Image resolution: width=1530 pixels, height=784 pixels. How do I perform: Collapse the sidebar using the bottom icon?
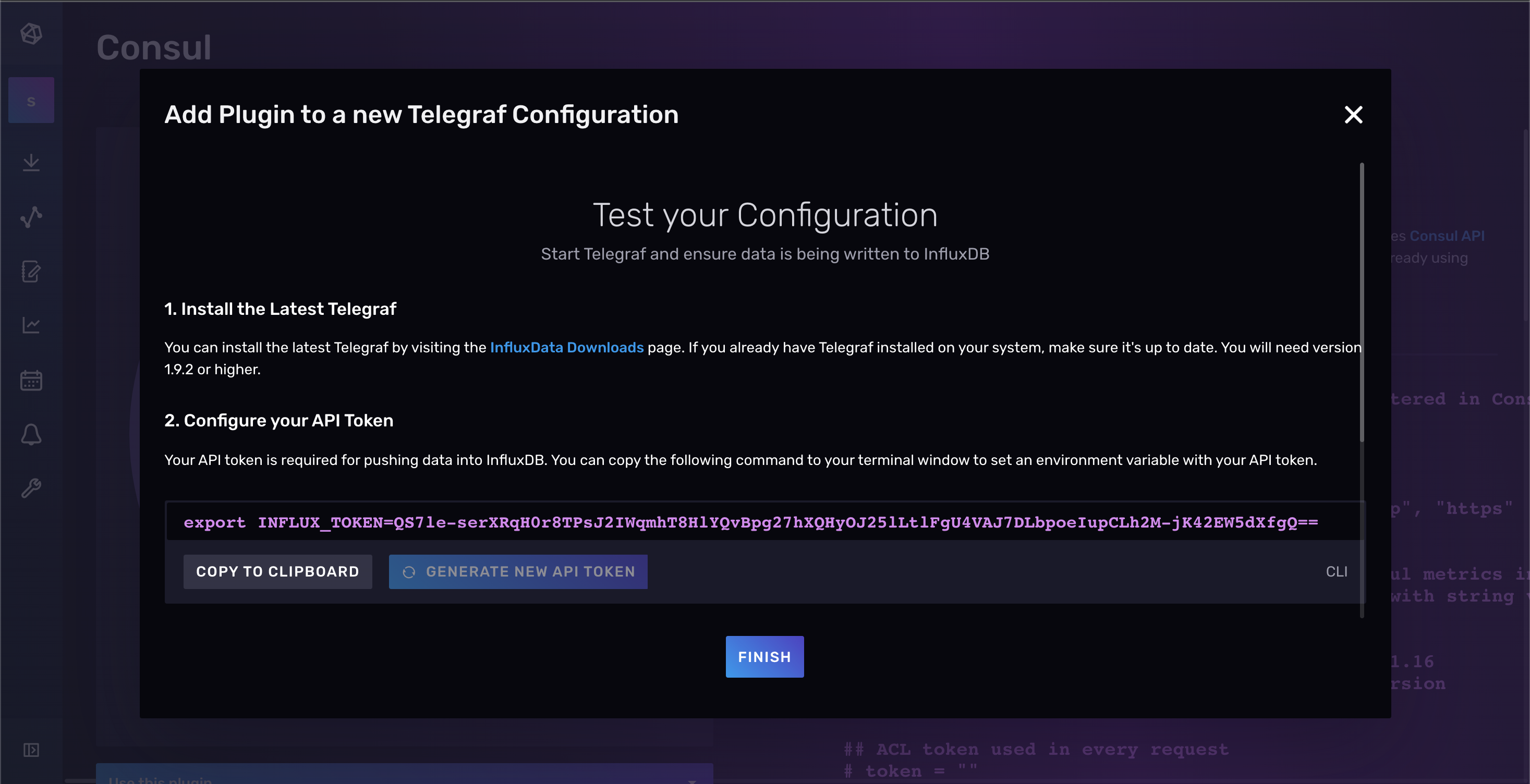click(31, 750)
